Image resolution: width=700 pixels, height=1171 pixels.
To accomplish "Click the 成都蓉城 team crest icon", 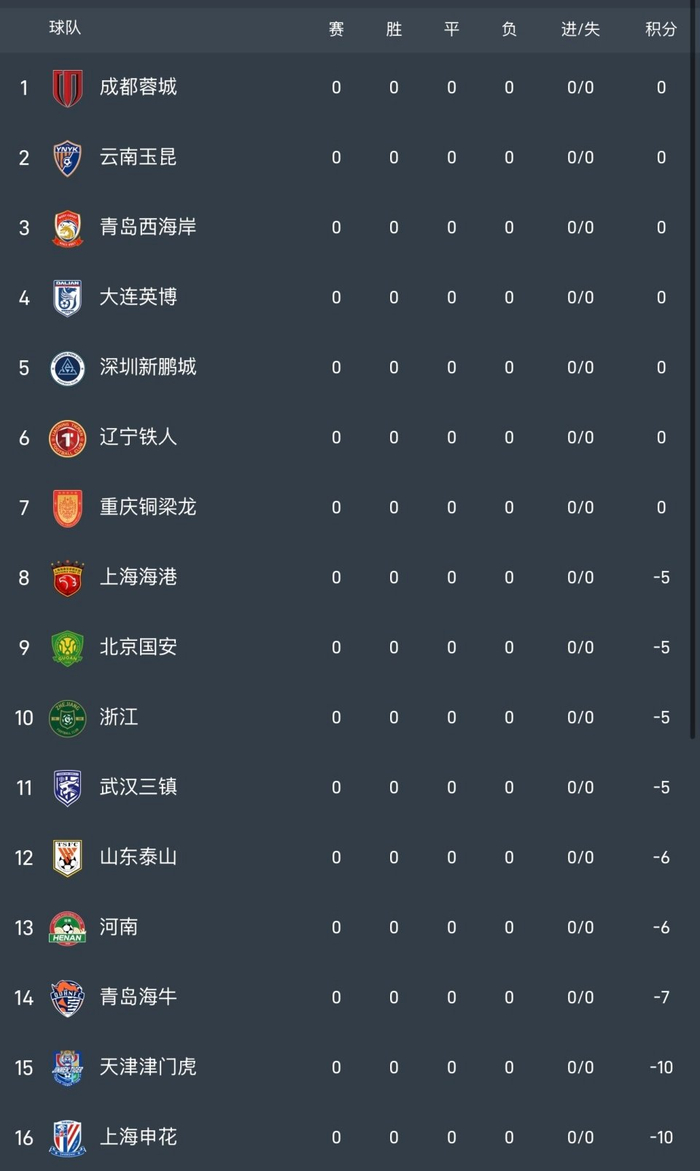I will (67, 87).
